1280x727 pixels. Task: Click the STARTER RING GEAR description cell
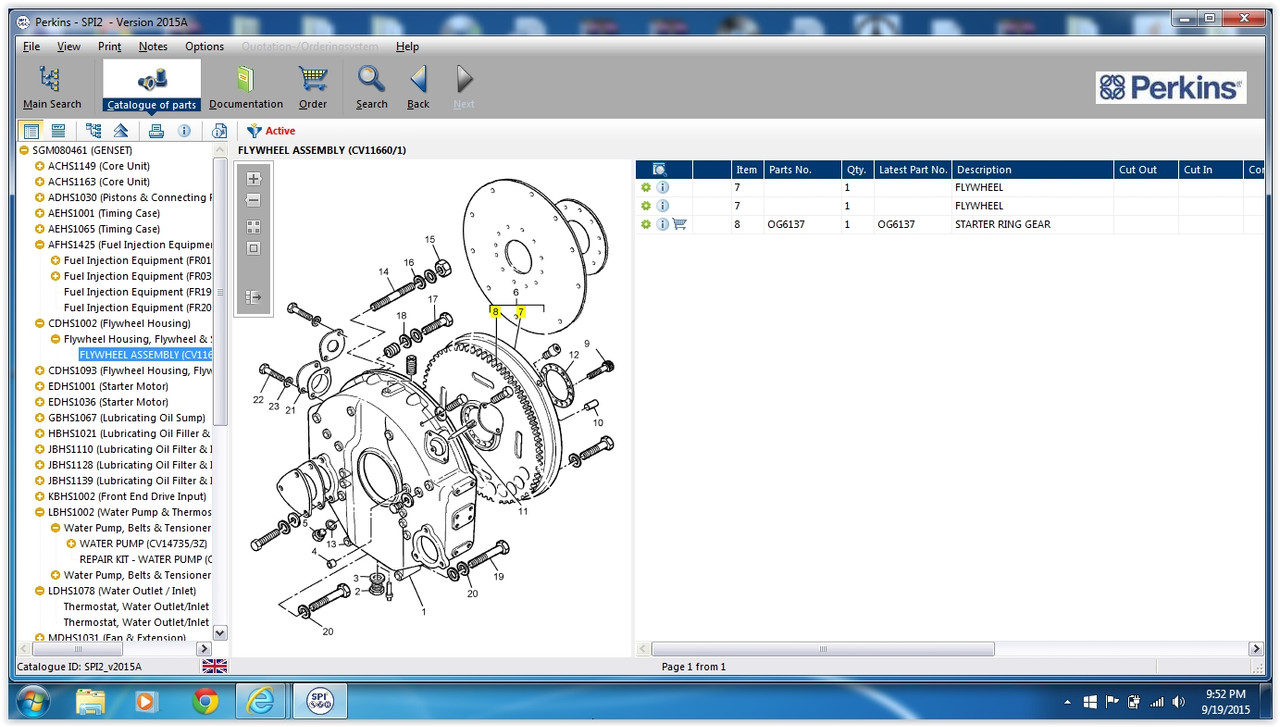1033,224
